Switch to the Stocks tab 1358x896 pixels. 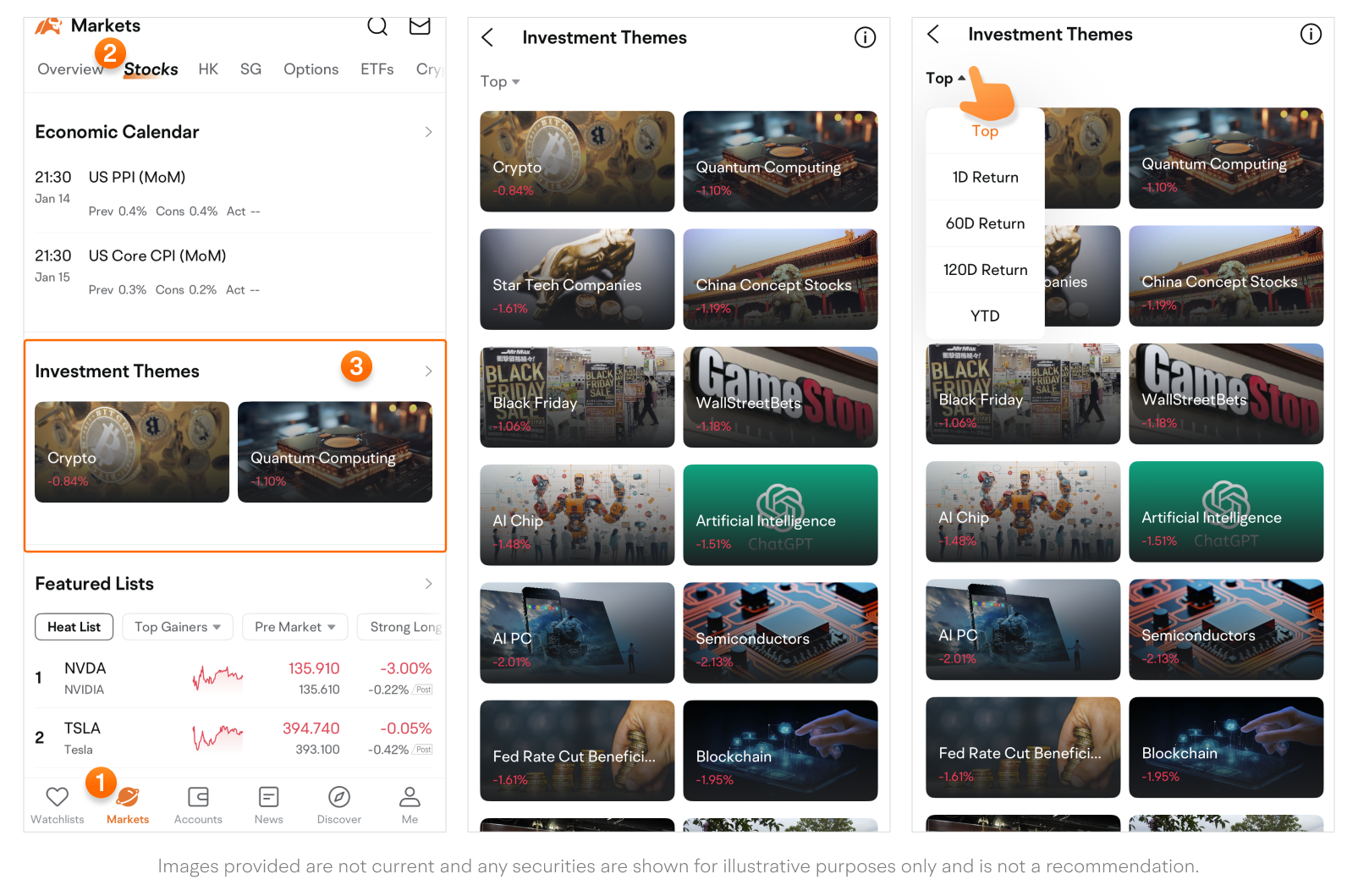(151, 69)
